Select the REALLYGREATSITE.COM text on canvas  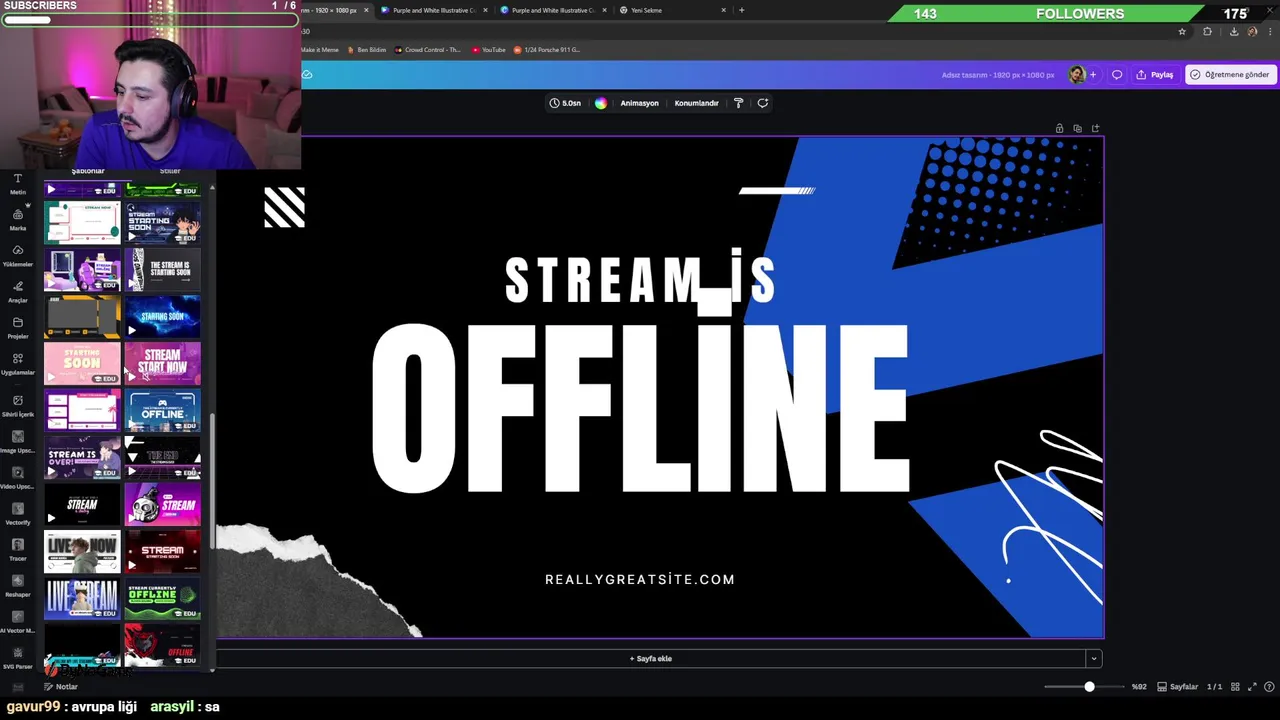(x=640, y=579)
